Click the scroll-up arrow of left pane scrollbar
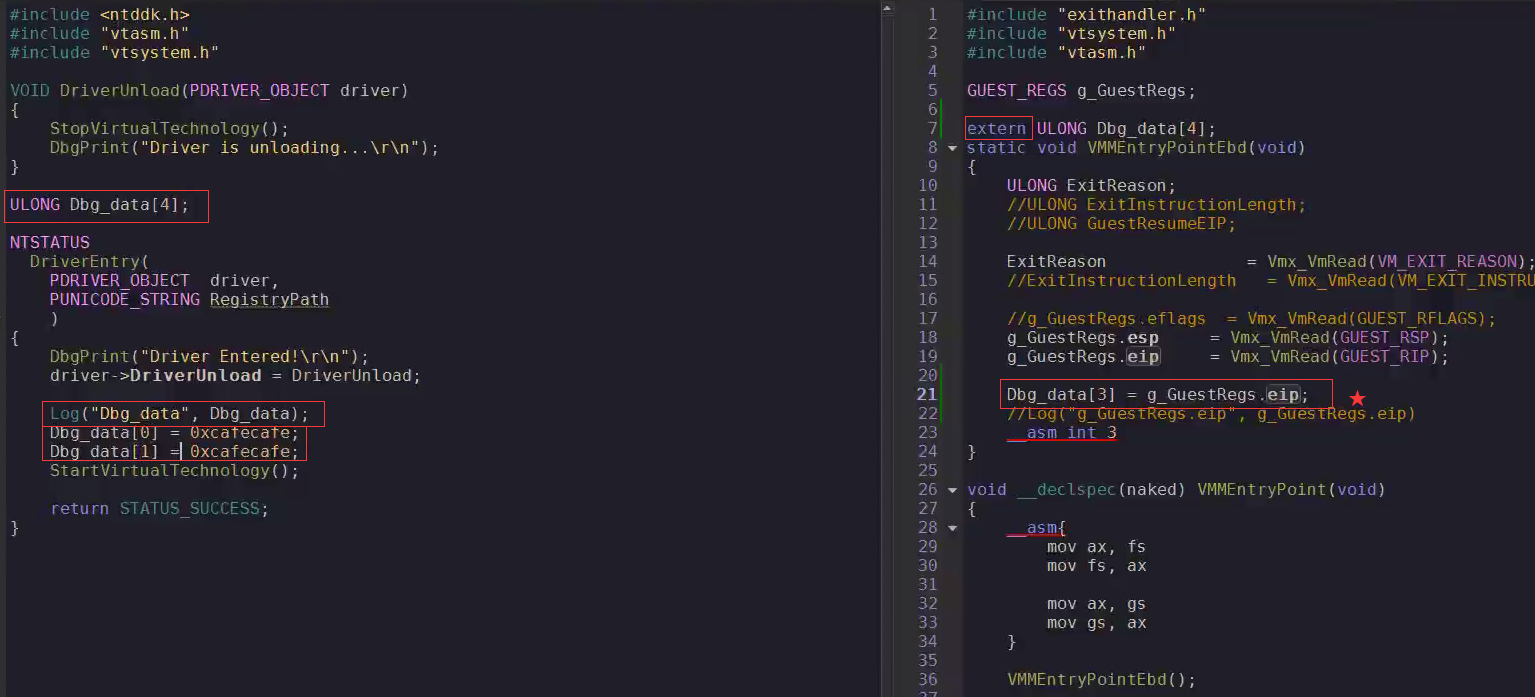Viewport: 1535px width, 697px height. pyautogui.click(x=886, y=8)
